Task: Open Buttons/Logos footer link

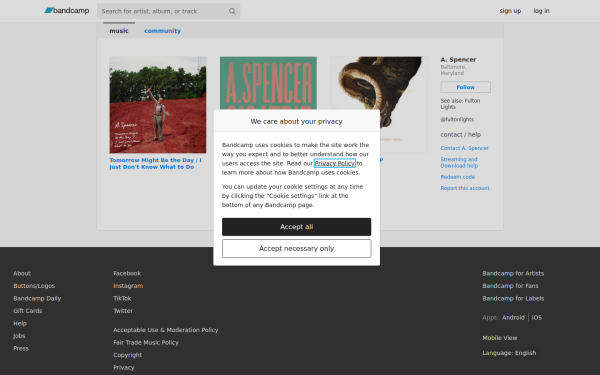Action: pos(34,286)
